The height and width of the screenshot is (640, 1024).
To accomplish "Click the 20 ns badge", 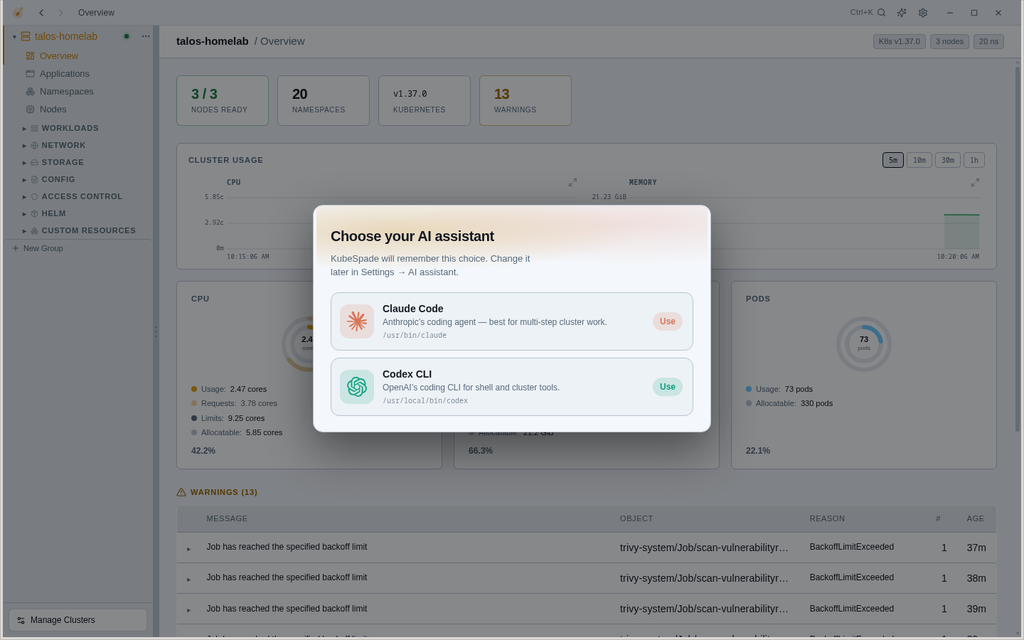I will 989,41.
